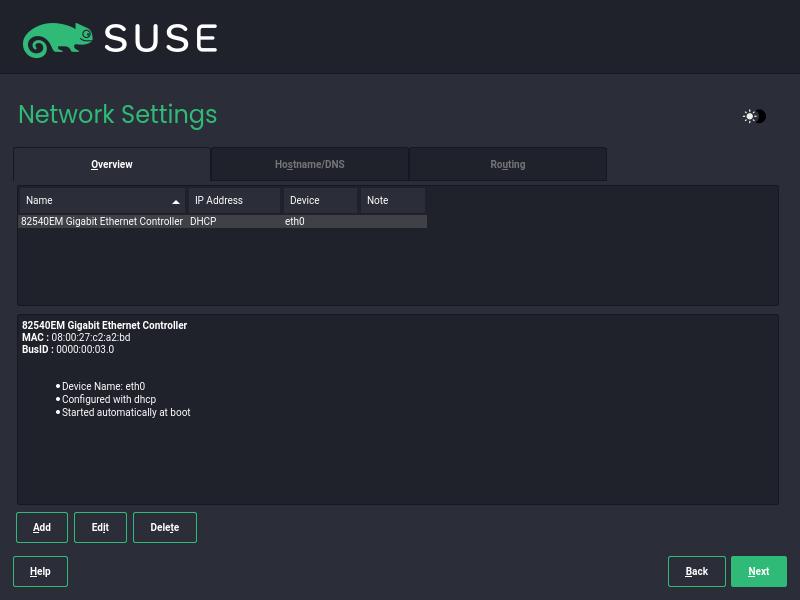This screenshot has height=600, width=800.
Task: Click the eth0 device cell
Action: tap(294, 221)
